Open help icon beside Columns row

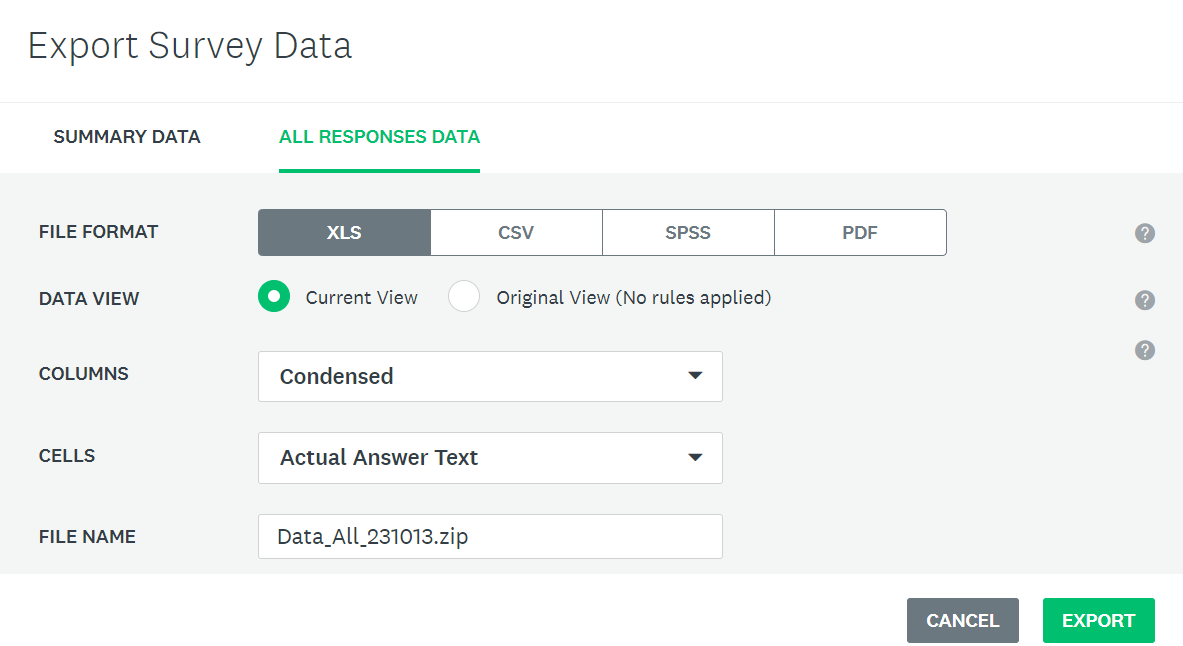point(1145,350)
